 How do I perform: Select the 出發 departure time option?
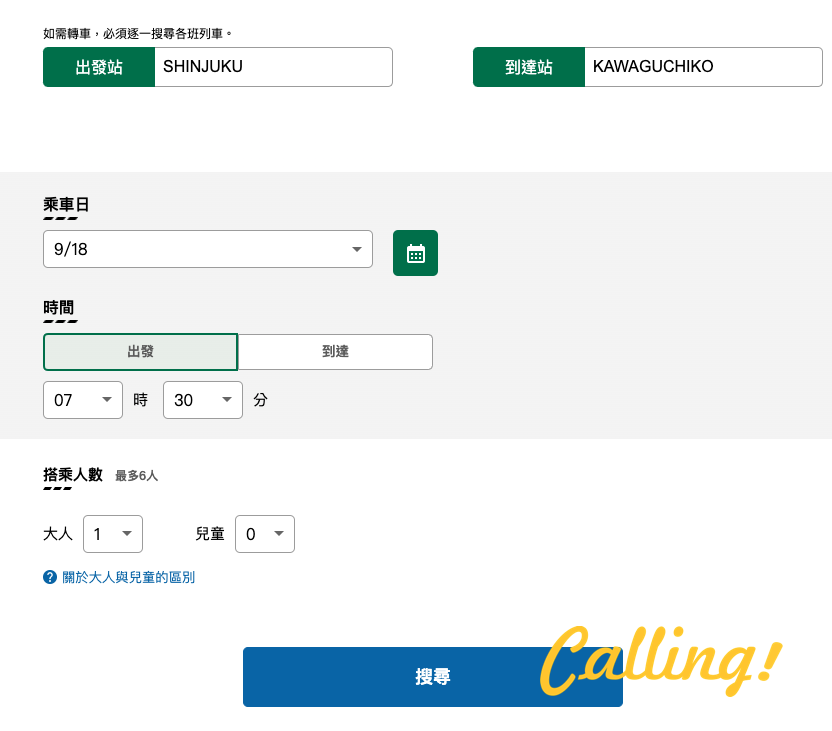(x=140, y=352)
